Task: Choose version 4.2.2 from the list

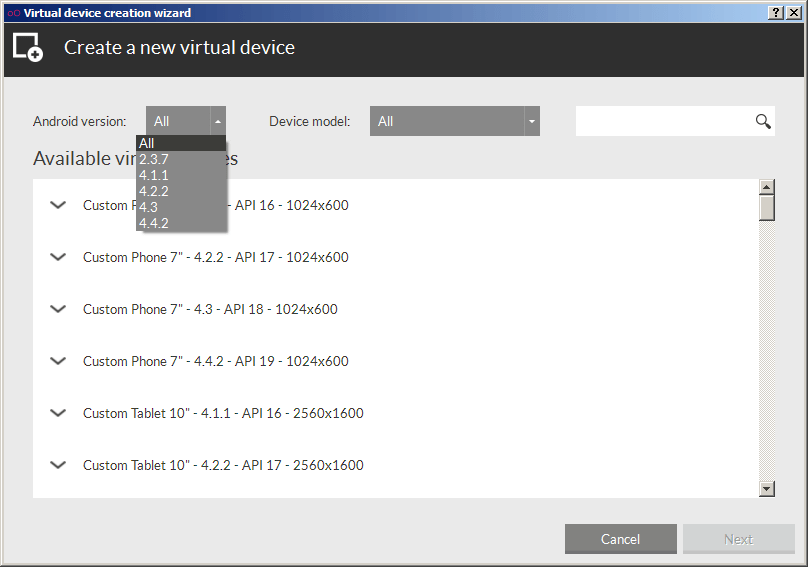Action: [x=180, y=191]
